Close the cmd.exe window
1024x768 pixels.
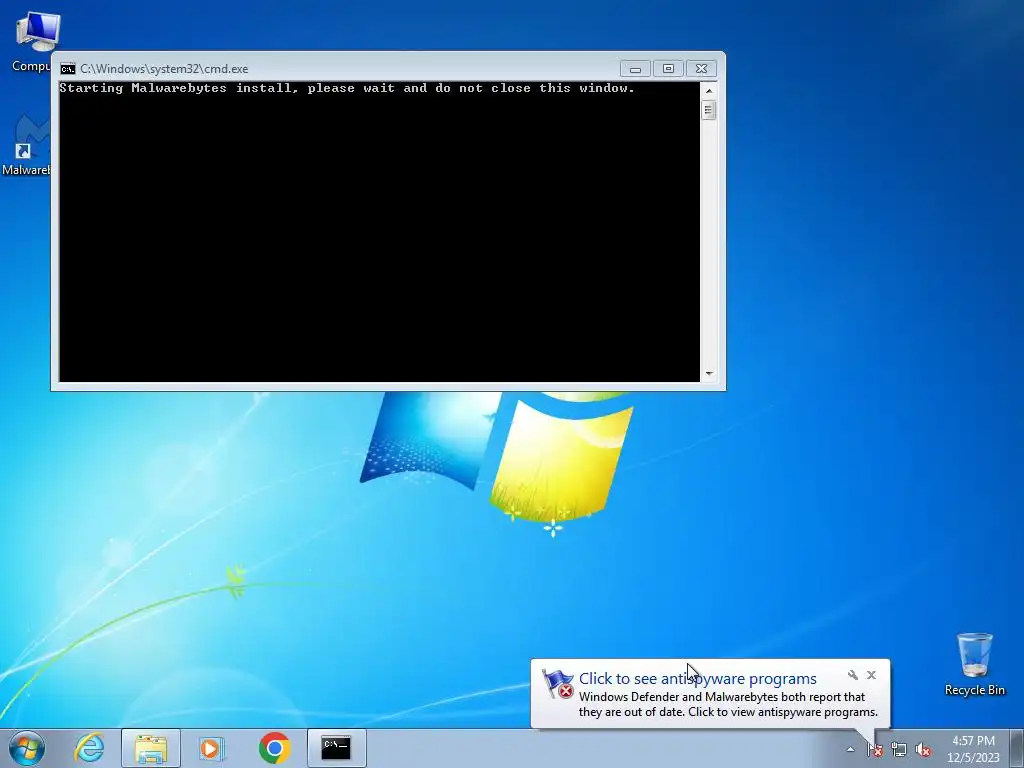(701, 69)
